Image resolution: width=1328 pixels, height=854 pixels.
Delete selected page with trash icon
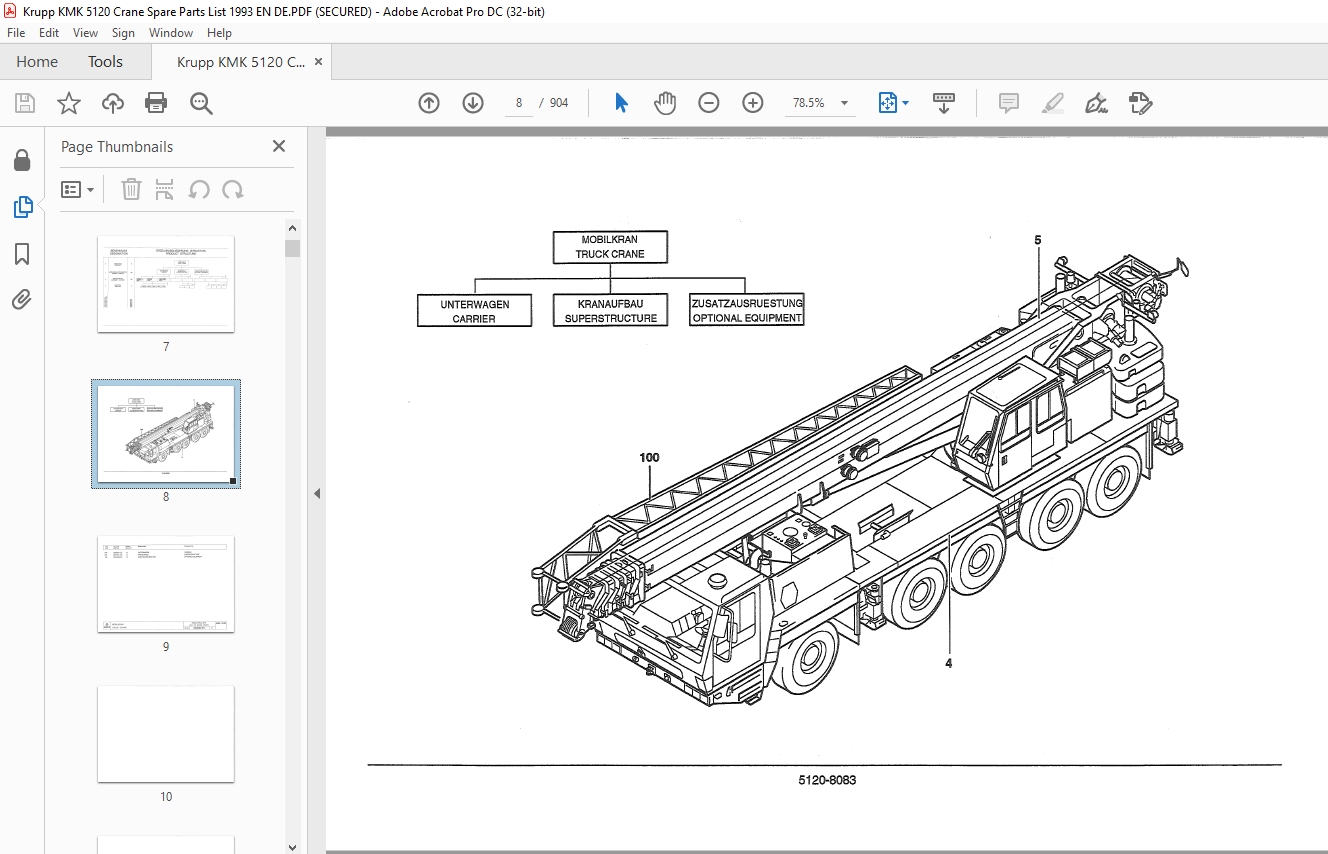(131, 189)
